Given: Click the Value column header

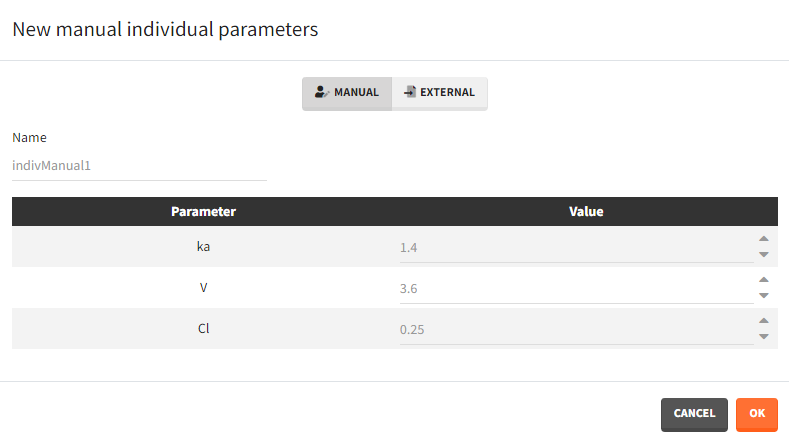Looking at the screenshot, I should coord(586,212).
